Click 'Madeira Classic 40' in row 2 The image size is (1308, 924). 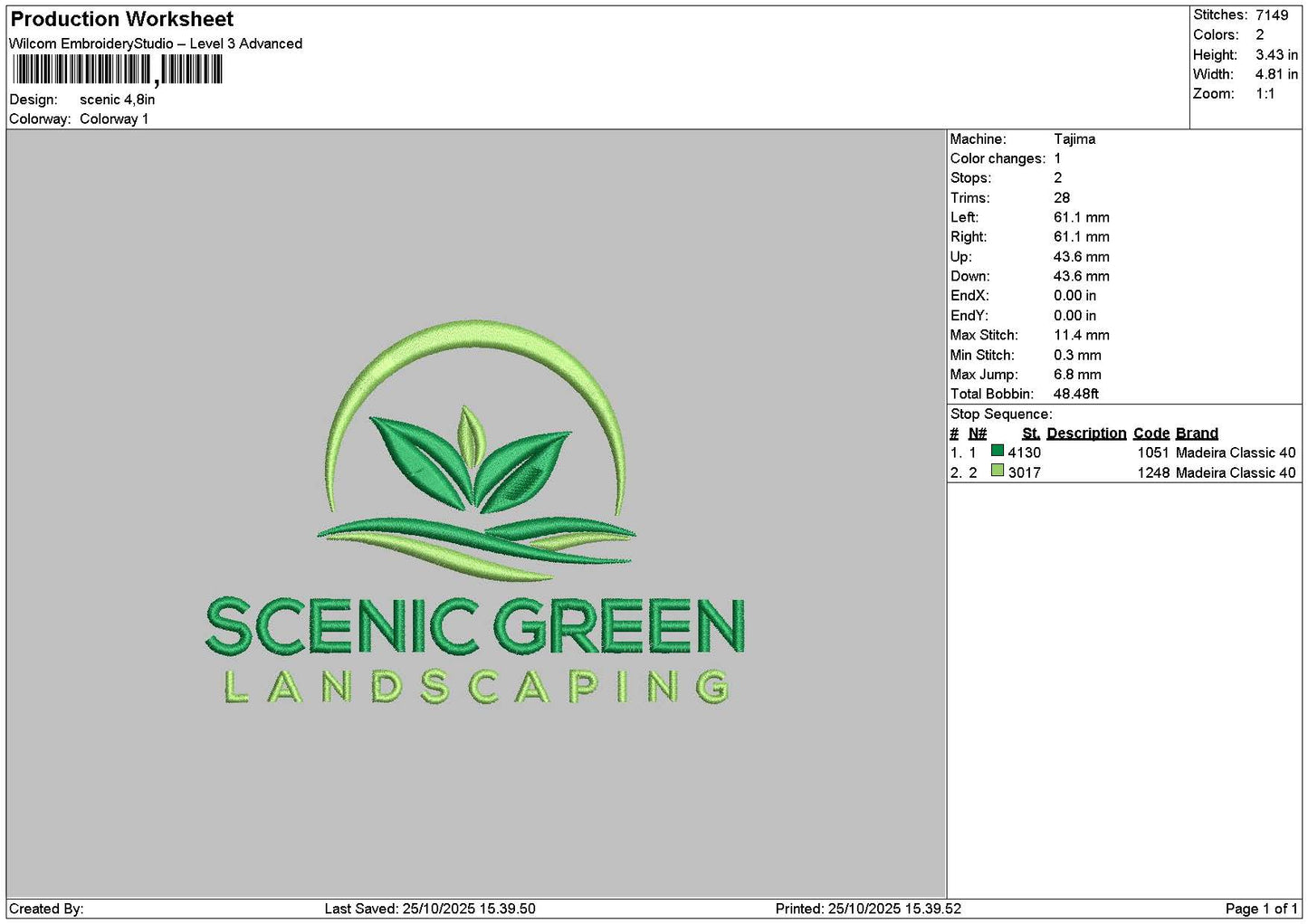point(1236,472)
